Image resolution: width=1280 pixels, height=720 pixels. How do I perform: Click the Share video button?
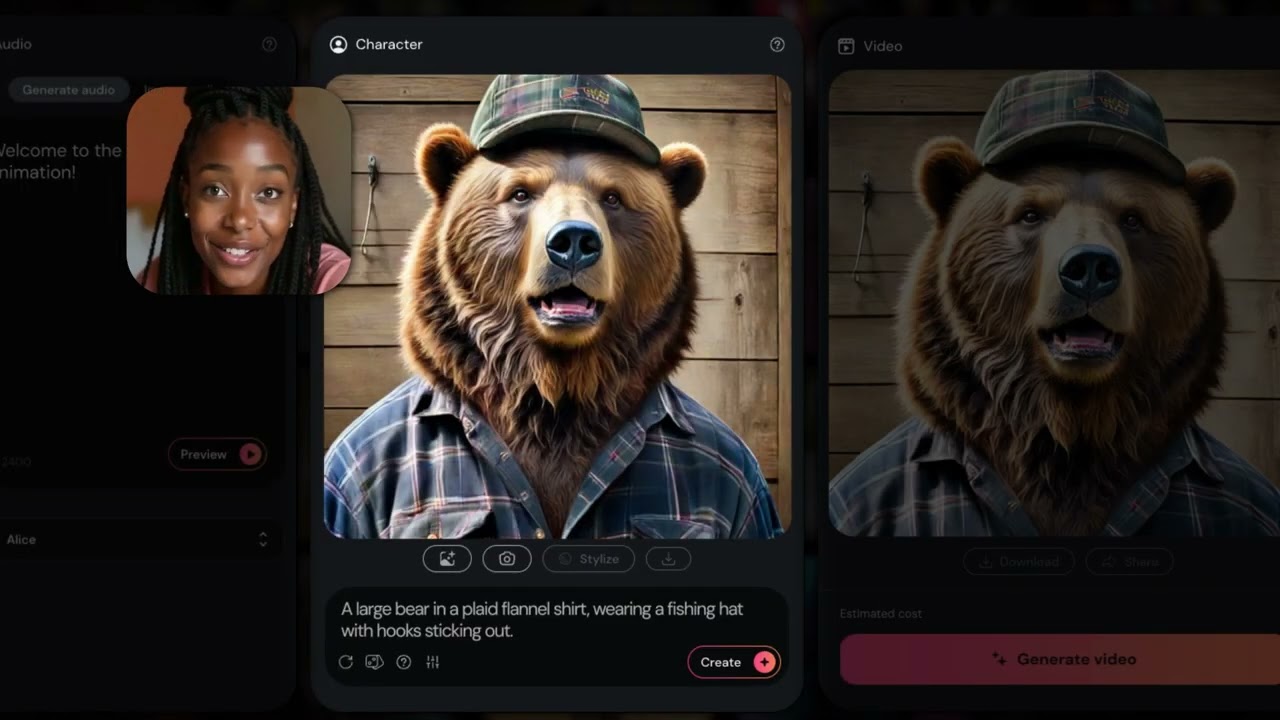pos(1129,562)
